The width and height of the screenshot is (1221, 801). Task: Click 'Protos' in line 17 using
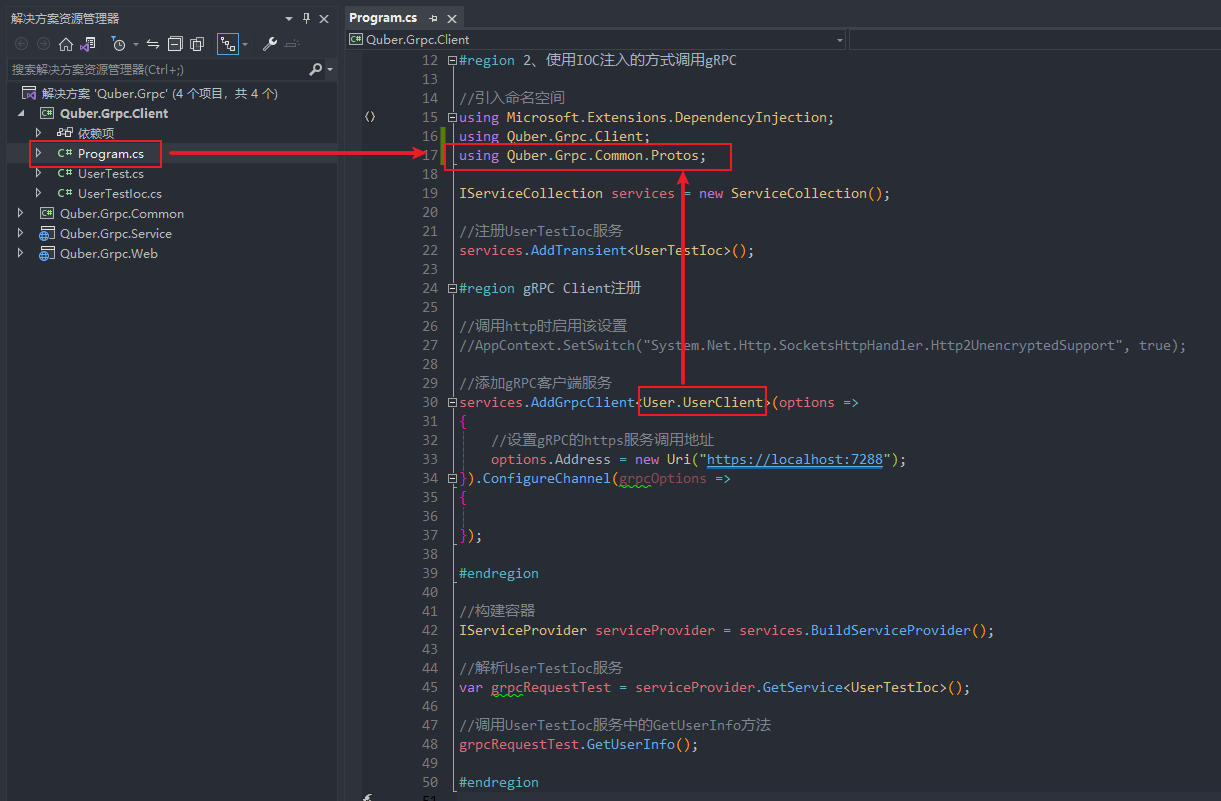[674, 155]
